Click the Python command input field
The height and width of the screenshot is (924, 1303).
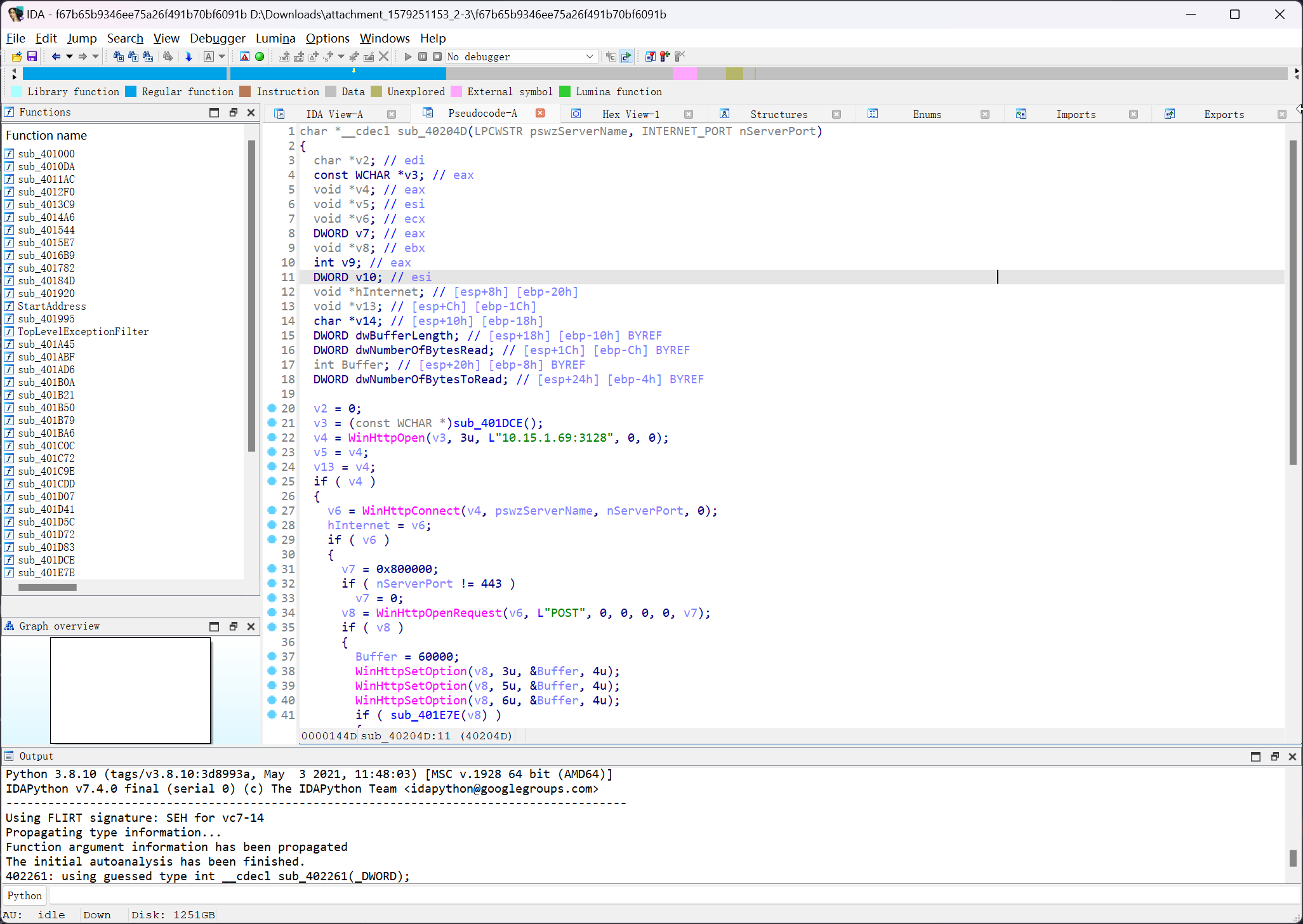click(674, 895)
